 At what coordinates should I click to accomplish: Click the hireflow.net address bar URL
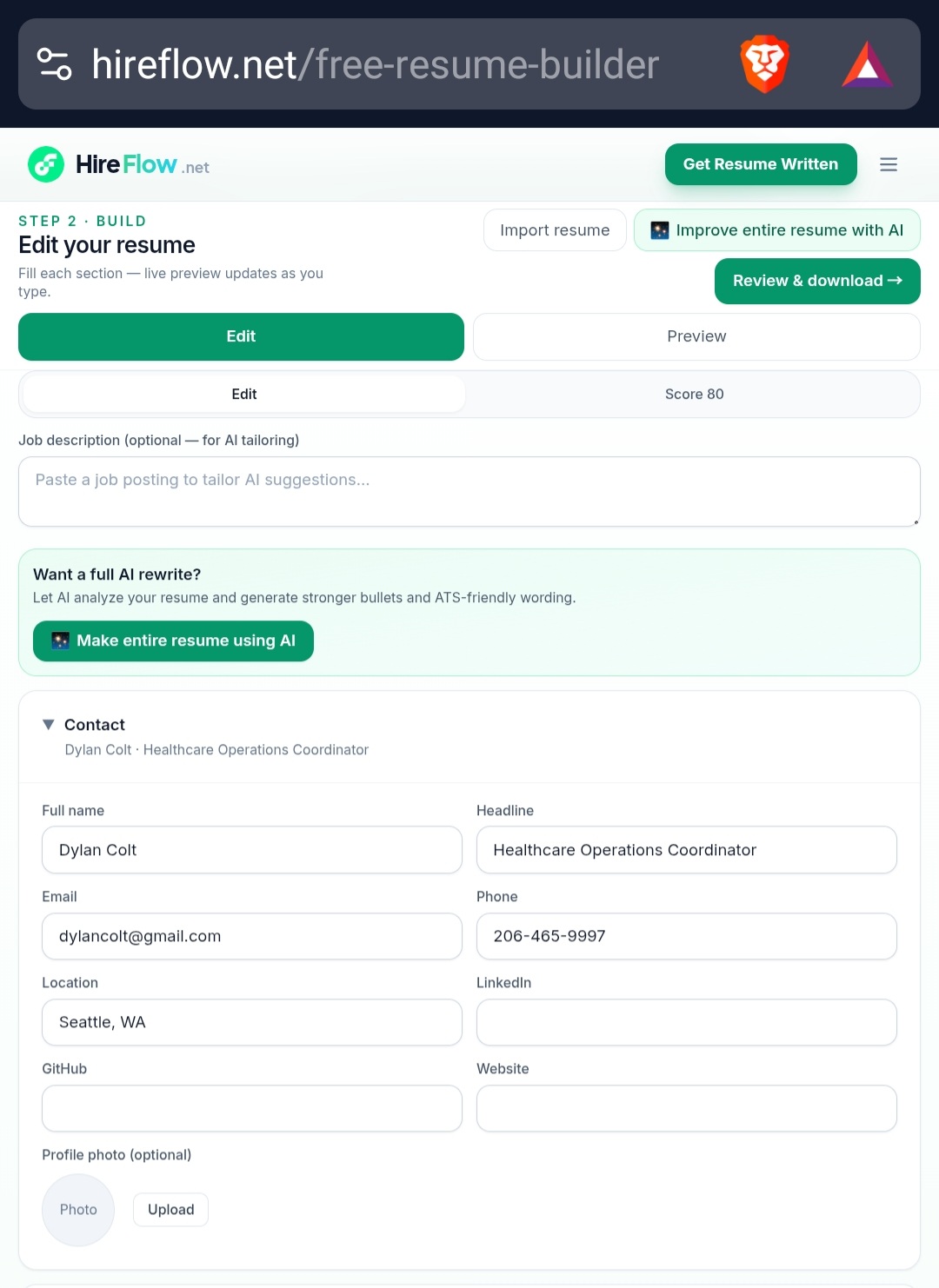[376, 64]
